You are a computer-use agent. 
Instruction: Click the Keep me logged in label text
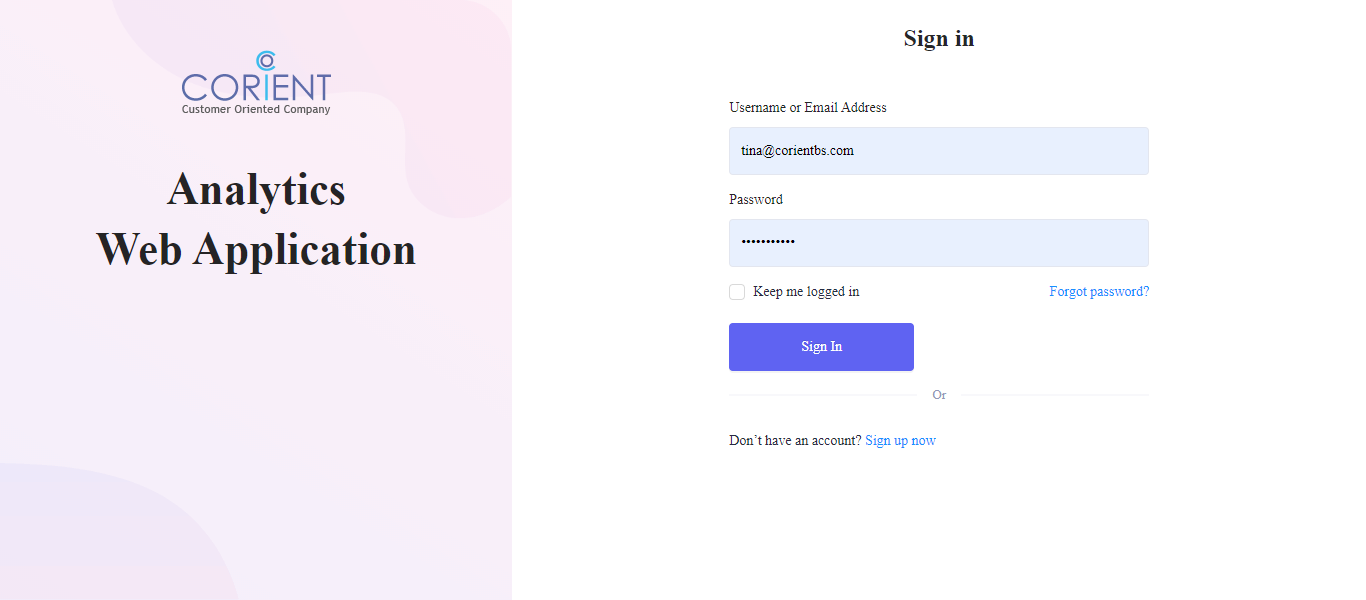click(806, 292)
